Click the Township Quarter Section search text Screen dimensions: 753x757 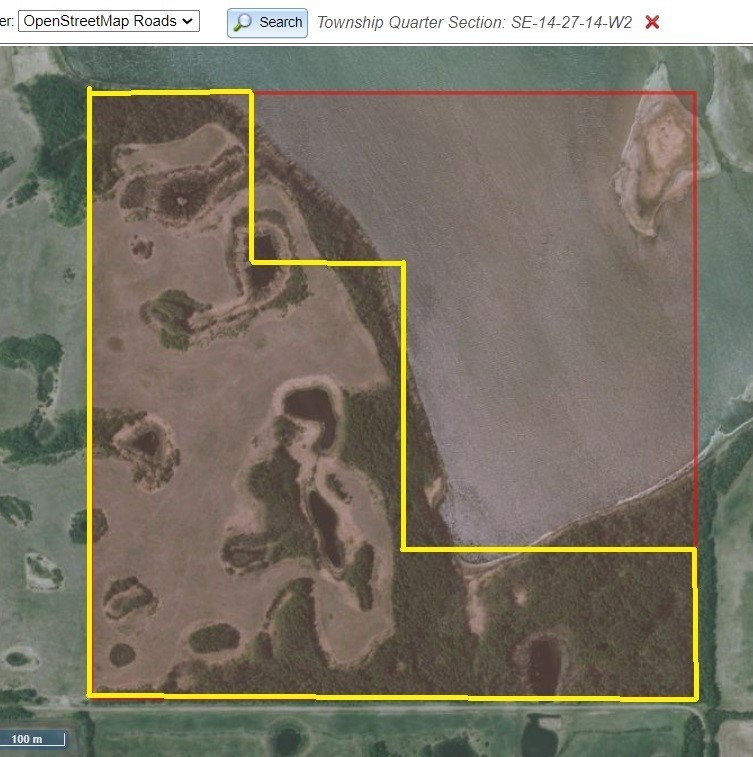point(474,22)
